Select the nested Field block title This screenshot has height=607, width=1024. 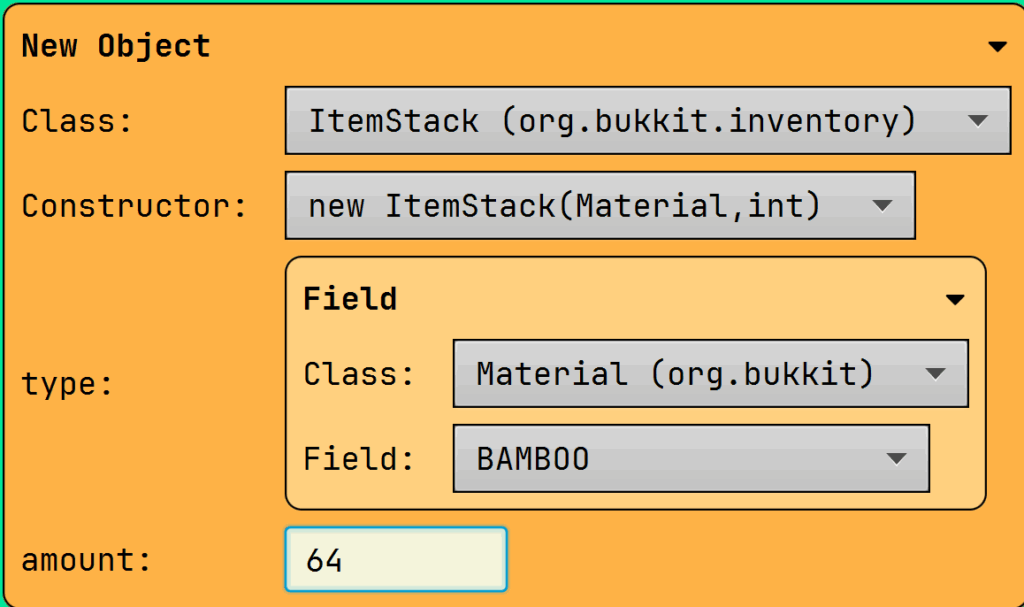tap(350, 299)
